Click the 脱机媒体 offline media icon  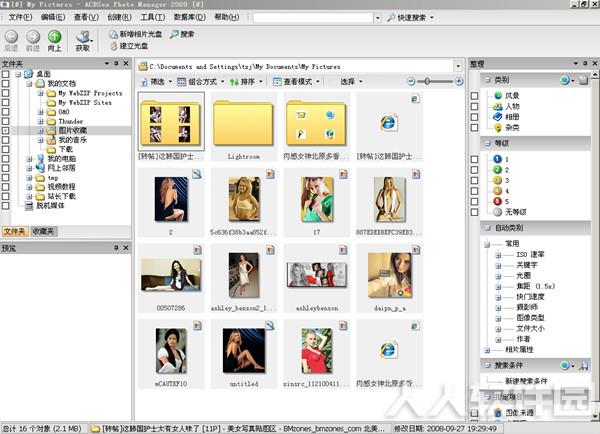click(x=29, y=206)
